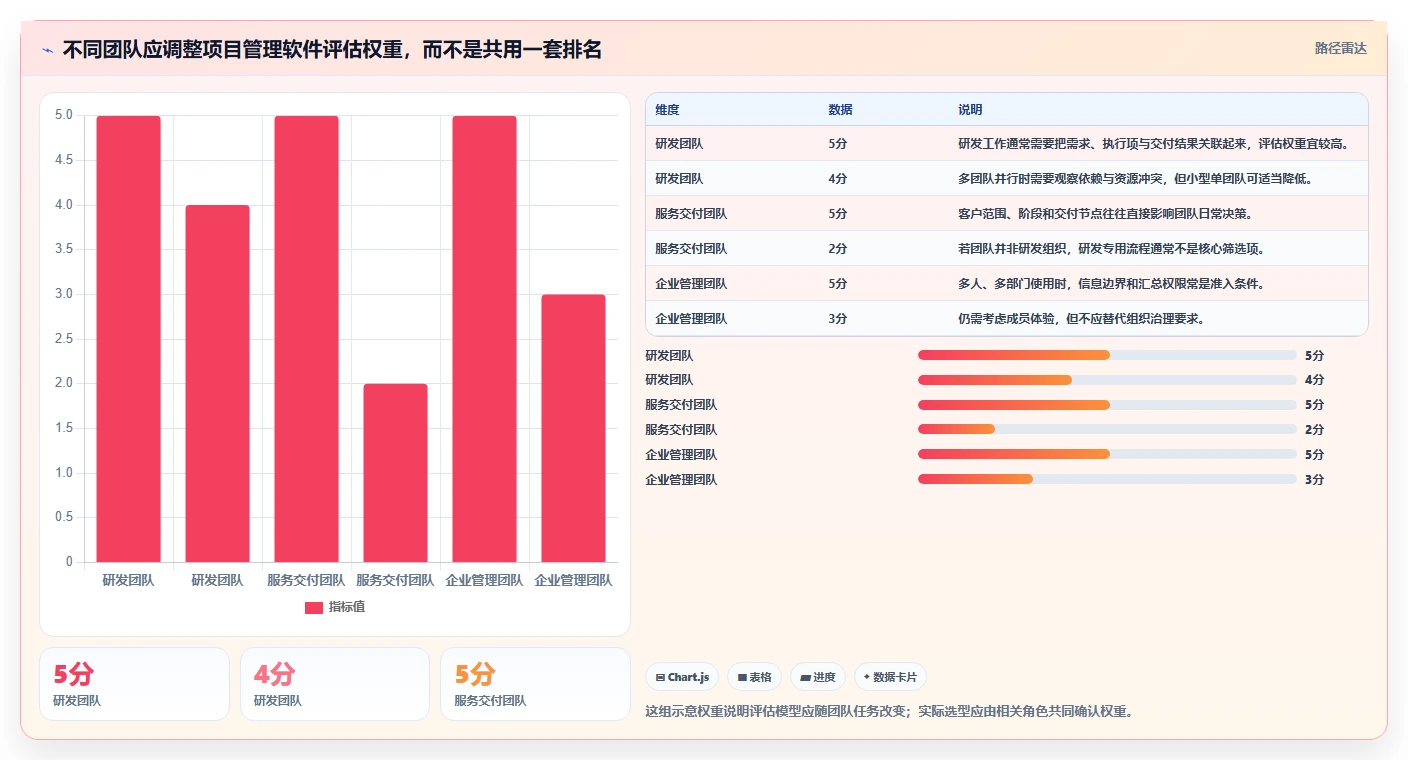The height and width of the screenshot is (760, 1408).
Task: Open the 5分 研发团队 data card
Action: point(134,684)
